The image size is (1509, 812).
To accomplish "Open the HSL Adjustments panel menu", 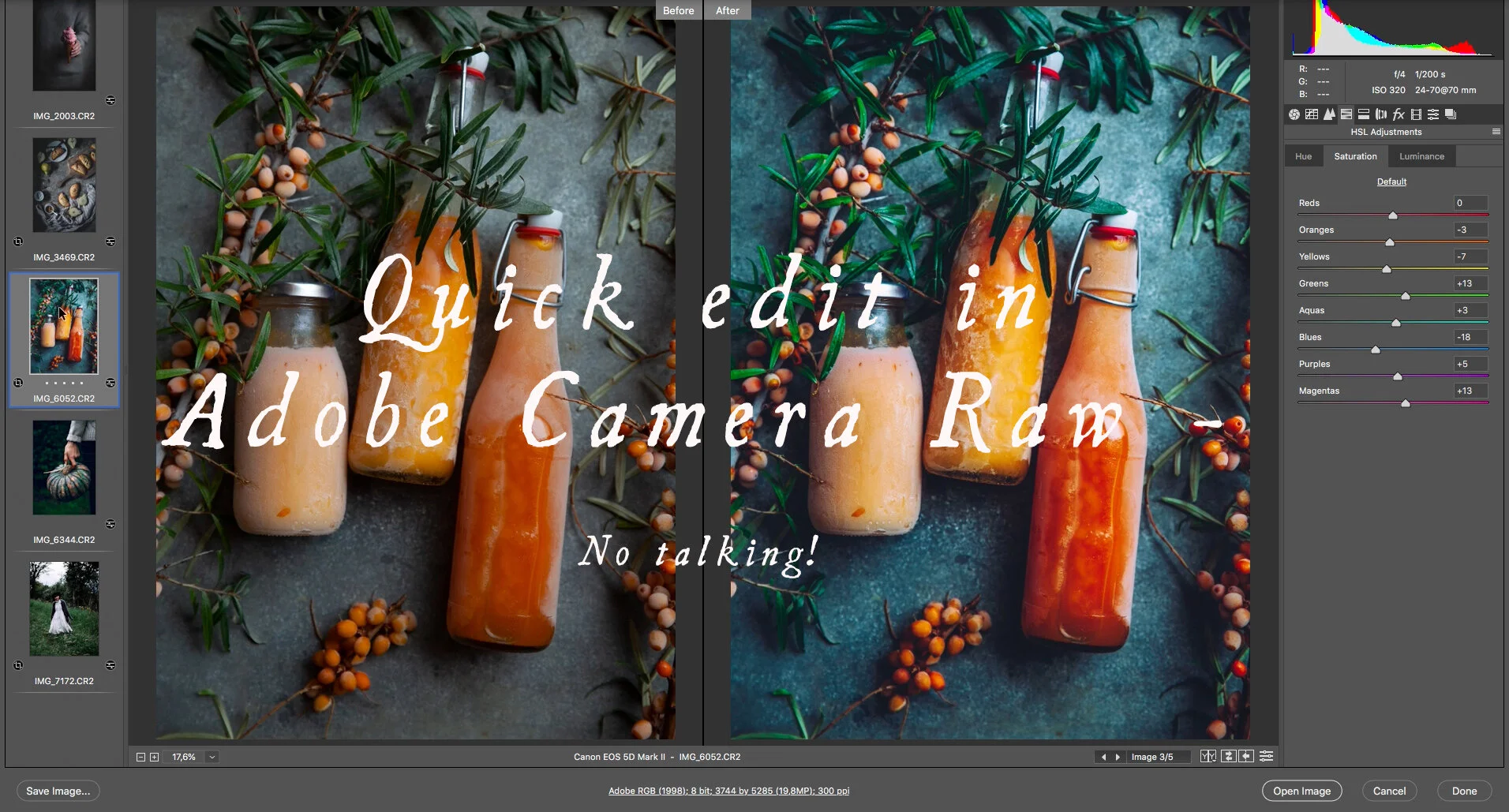I will 1496,132.
